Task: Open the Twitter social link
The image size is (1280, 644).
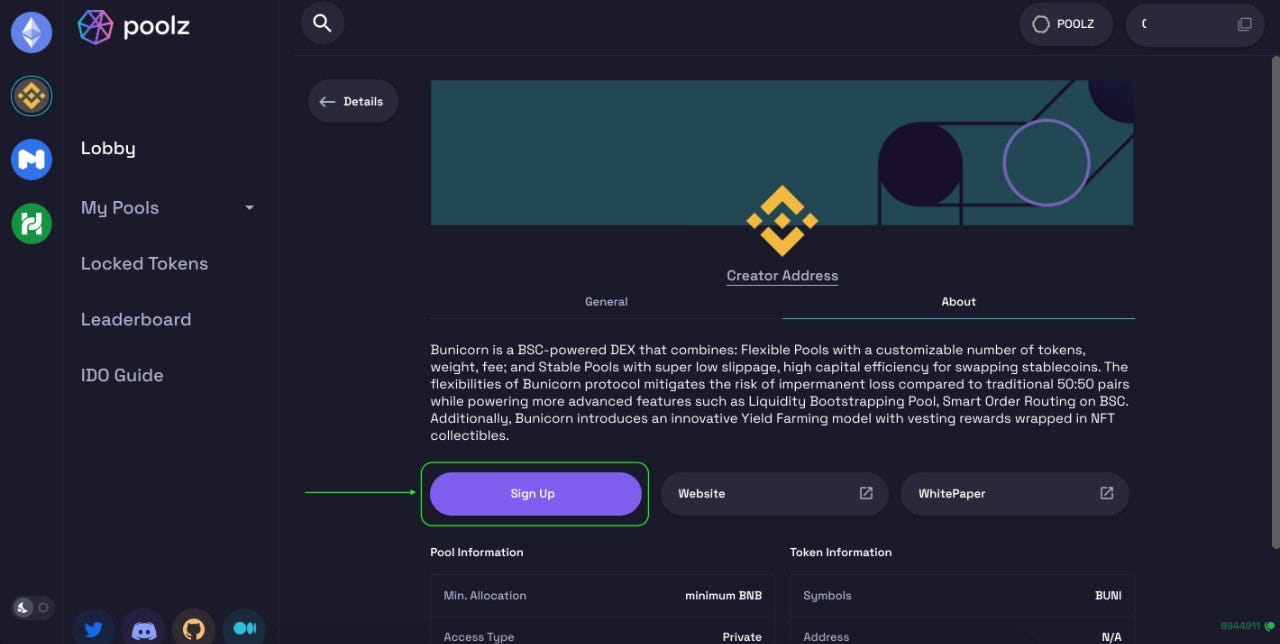Action: (94, 629)
